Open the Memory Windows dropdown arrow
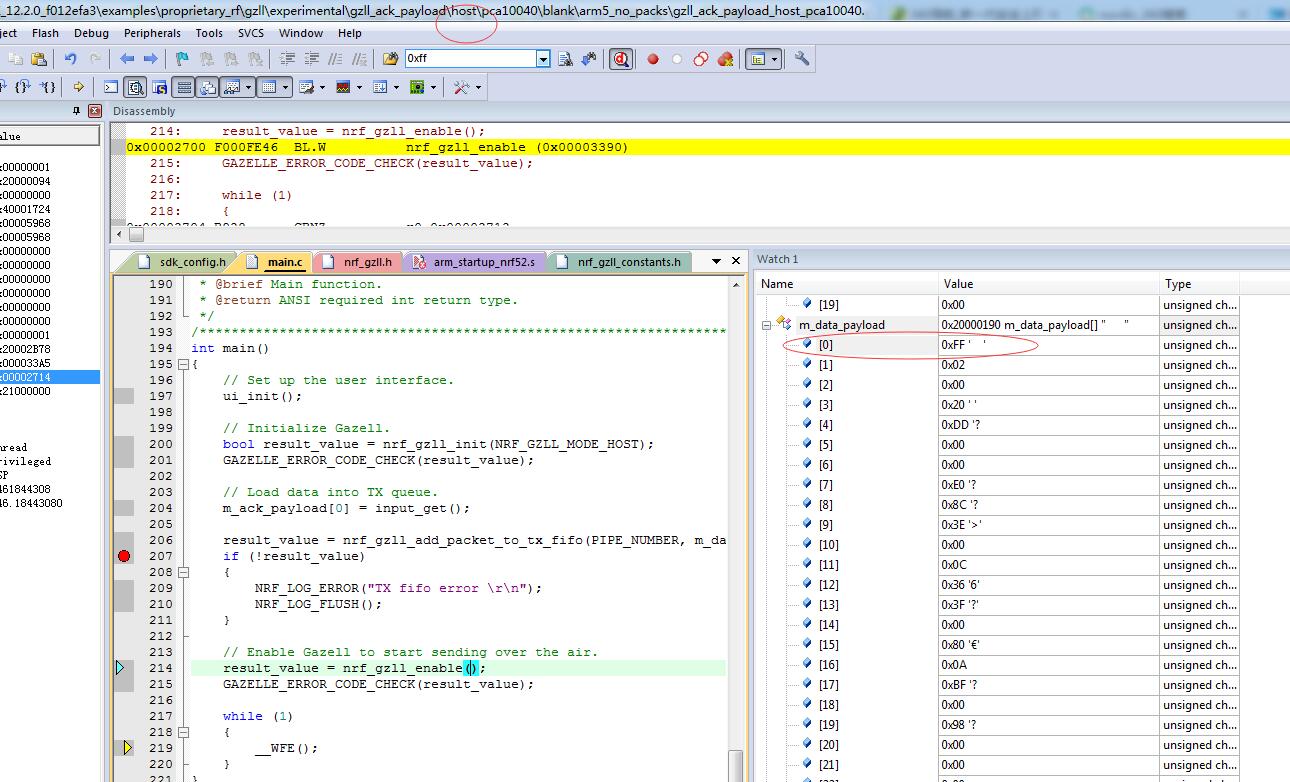 (285, 87)
